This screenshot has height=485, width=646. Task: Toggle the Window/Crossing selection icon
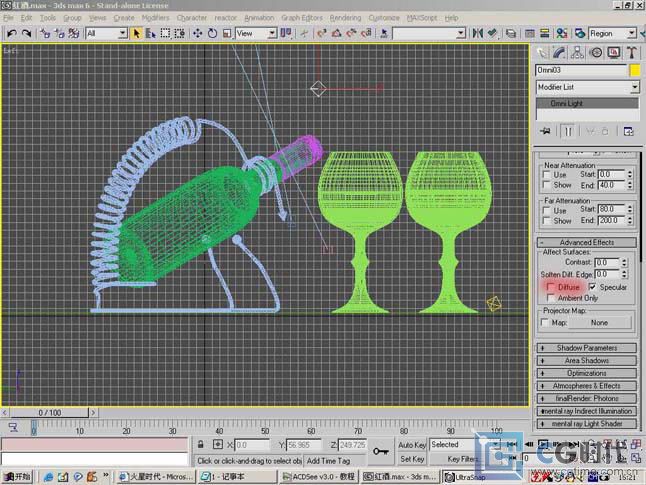point(180,33)
